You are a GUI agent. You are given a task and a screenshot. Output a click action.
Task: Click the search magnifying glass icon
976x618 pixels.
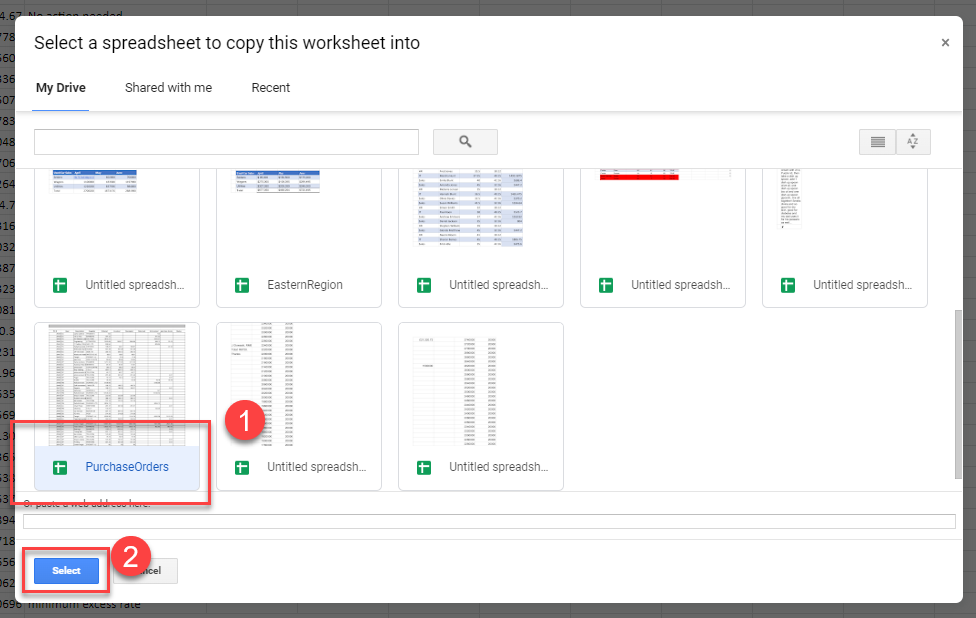[x=464, y=141]
